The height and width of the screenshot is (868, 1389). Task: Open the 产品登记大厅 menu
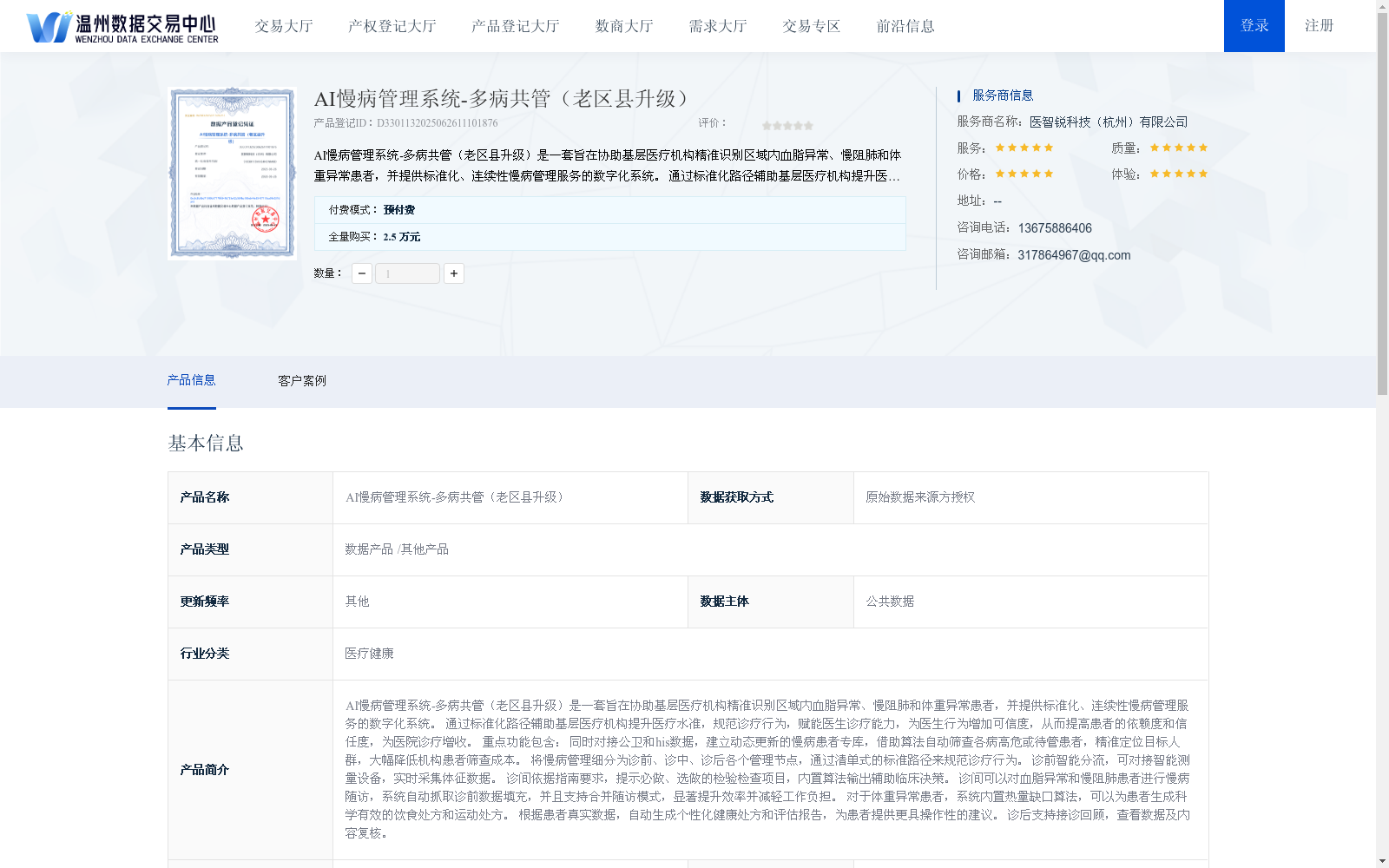point(515,26)
